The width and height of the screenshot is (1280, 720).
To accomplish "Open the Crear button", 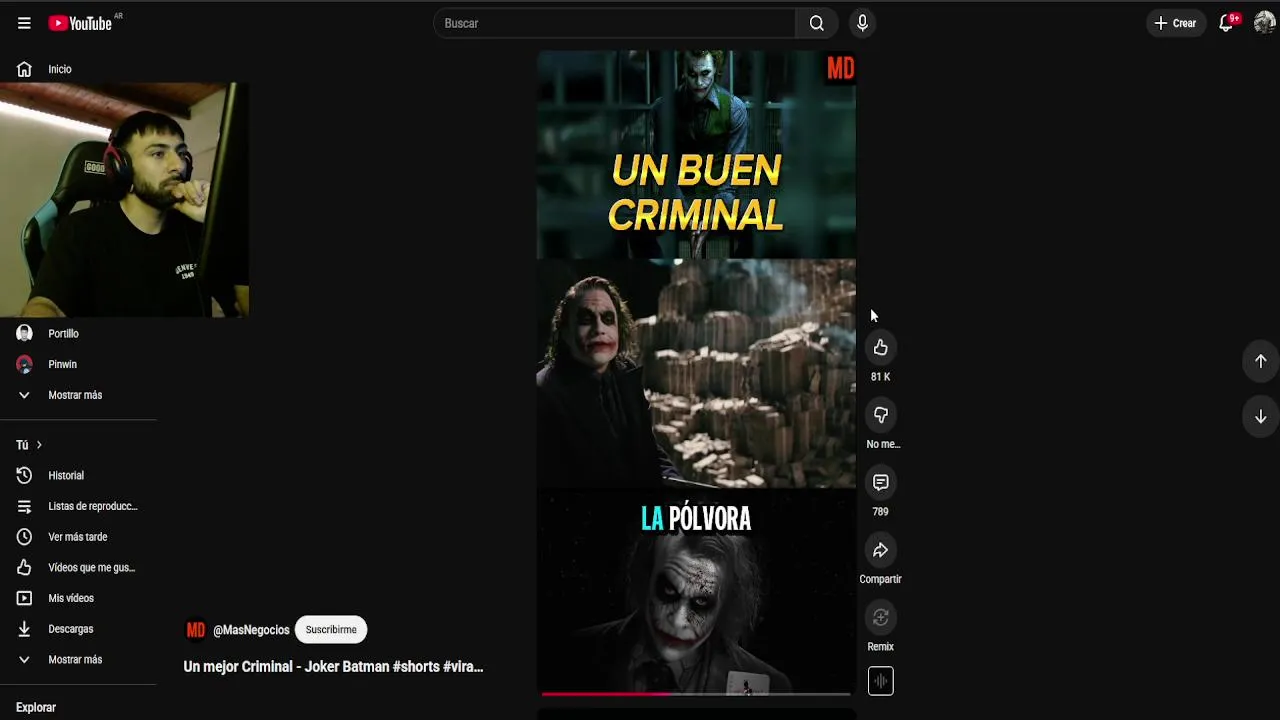I will pyautogui.click(x=1175, y=23).
